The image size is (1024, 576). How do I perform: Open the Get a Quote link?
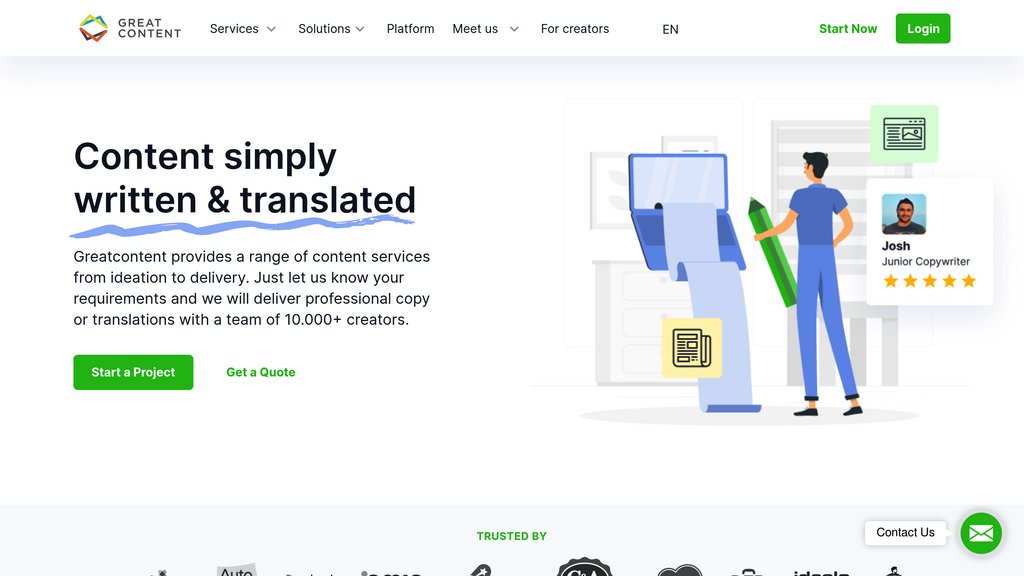coord(260,372)
